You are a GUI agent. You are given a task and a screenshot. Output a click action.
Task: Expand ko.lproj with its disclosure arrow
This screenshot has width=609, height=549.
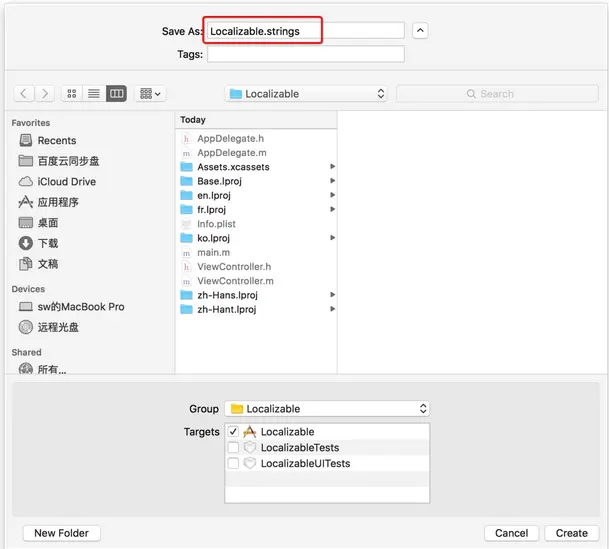pos(332,238)
